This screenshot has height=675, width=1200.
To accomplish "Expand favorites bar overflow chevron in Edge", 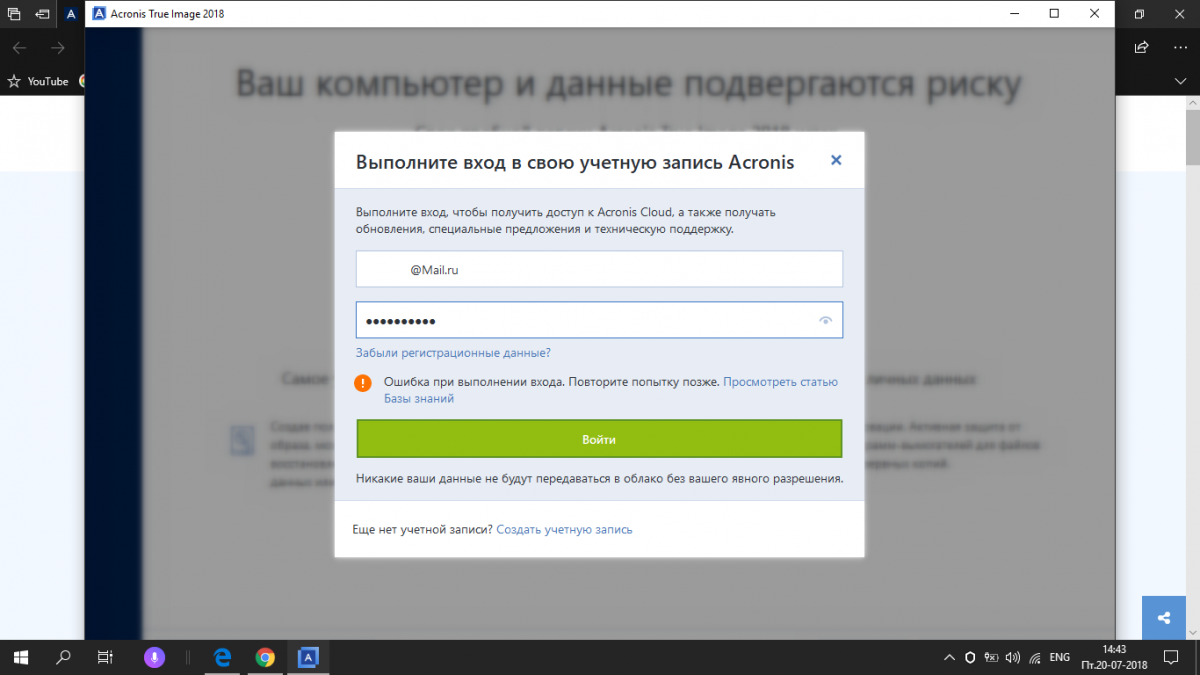I will pyautogui.click(x=1180, y=81).
